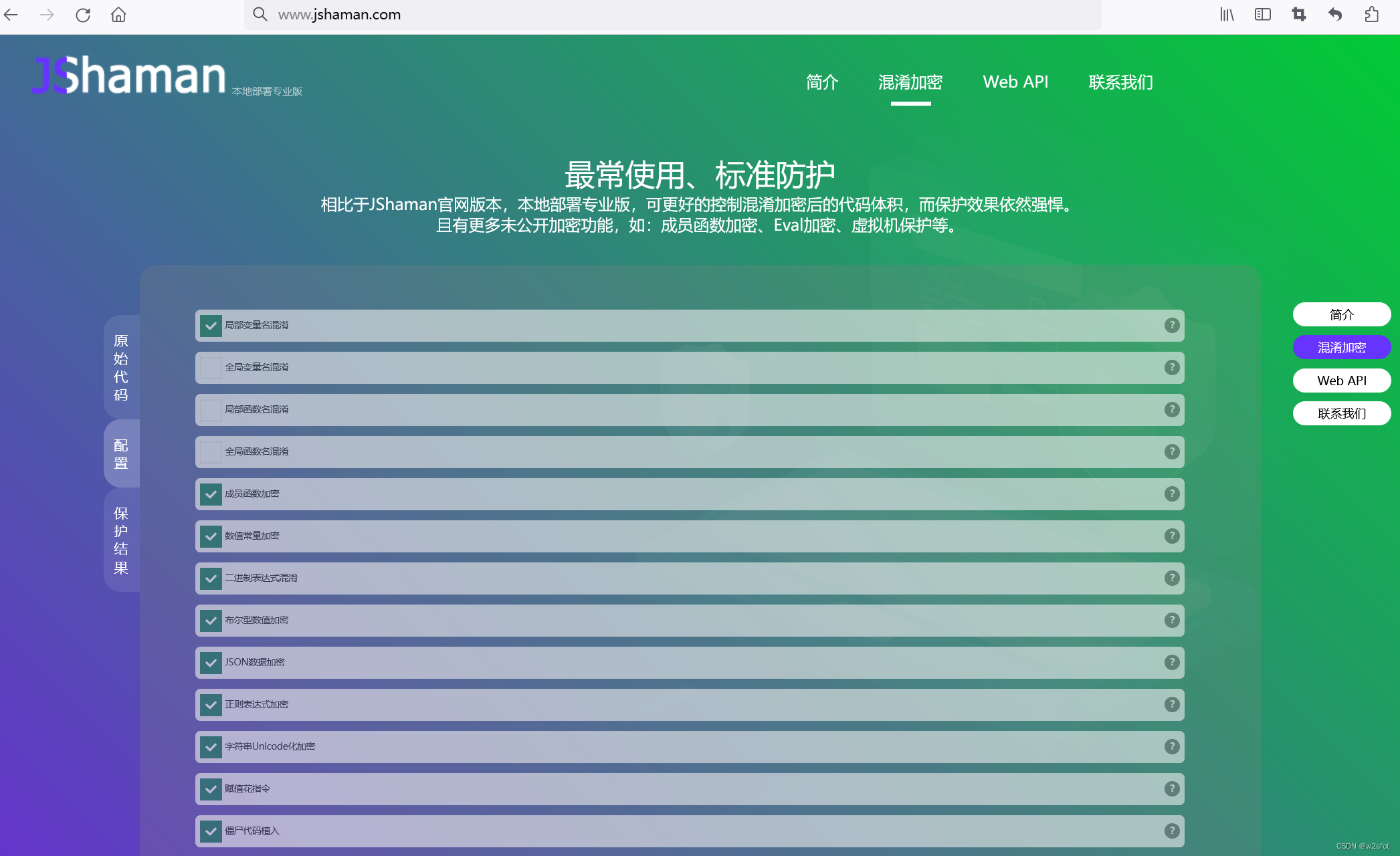Click help icon for 局部变量名混淆
This screenshot has width=1400, height=856.
point(1171,325)
